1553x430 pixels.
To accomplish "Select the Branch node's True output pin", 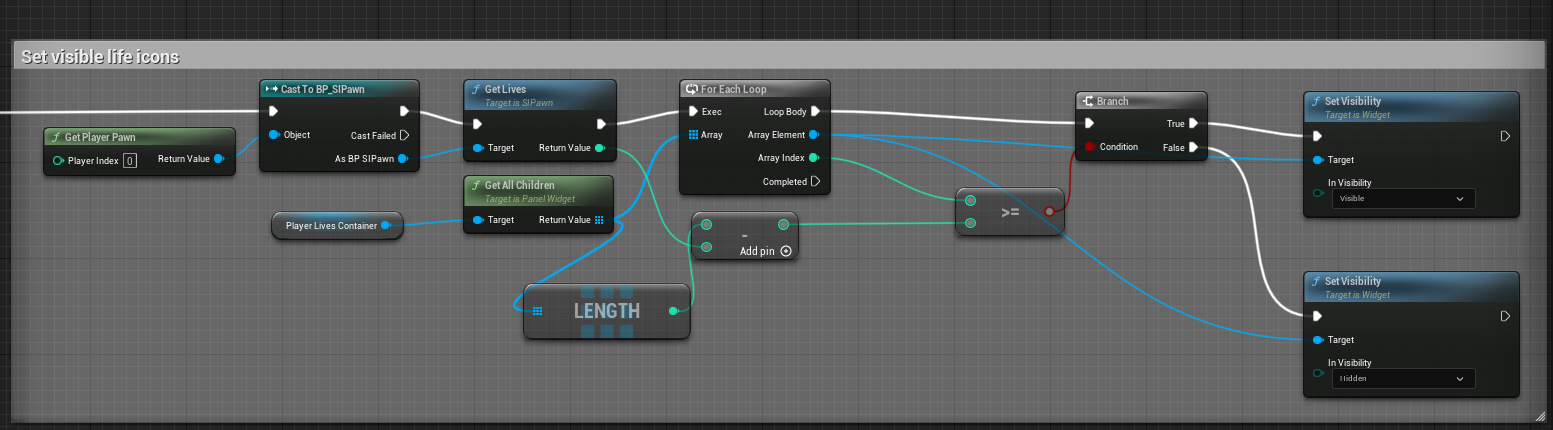I will click(1193, 124).
